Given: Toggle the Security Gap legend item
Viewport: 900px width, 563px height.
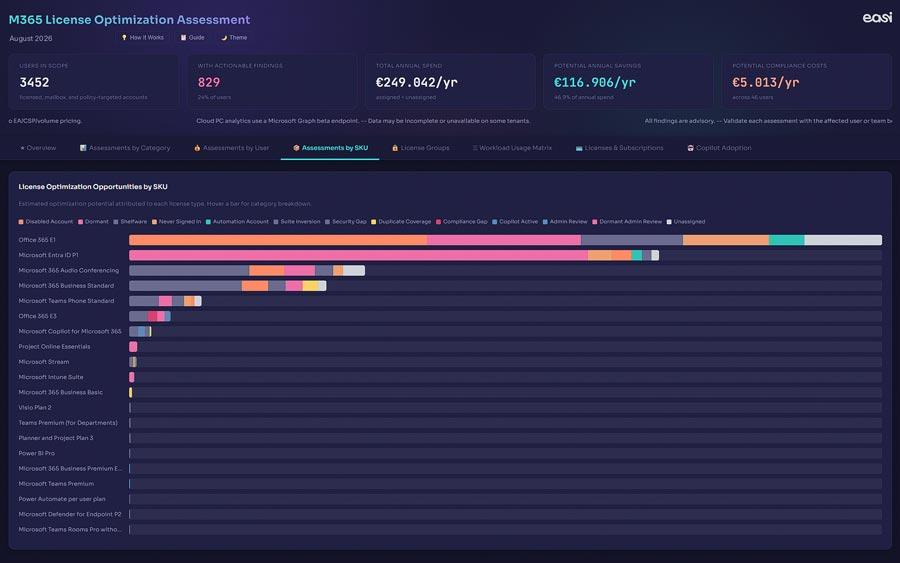Looking at the screenshot, I should [346, 222].
